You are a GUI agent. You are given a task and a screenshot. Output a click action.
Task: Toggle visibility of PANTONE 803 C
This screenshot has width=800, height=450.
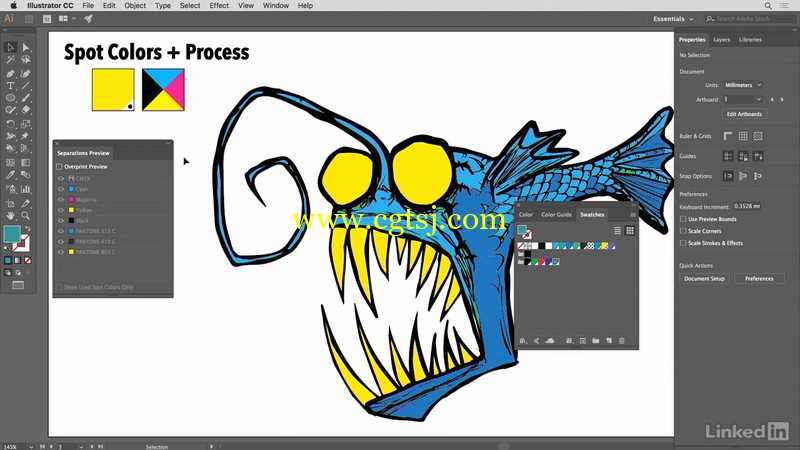pyautogui.click(x=61, y=252)
